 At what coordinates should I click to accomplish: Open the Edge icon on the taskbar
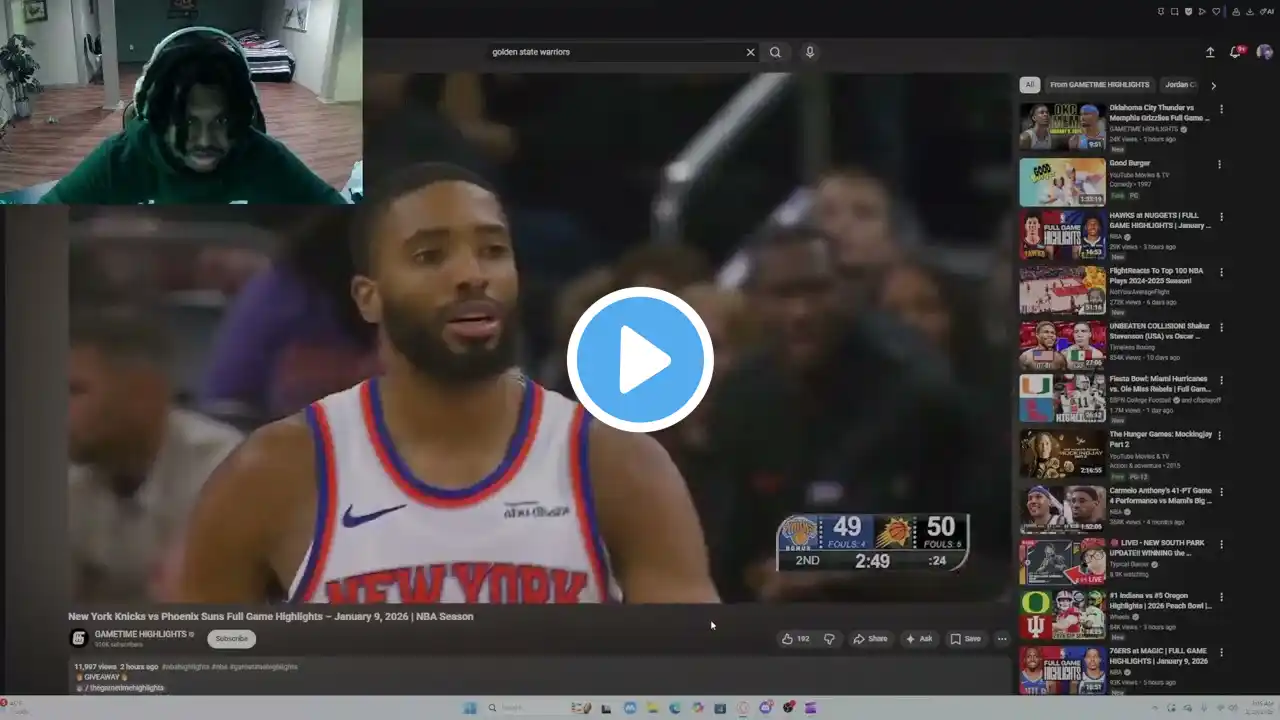tap(675, 708)
